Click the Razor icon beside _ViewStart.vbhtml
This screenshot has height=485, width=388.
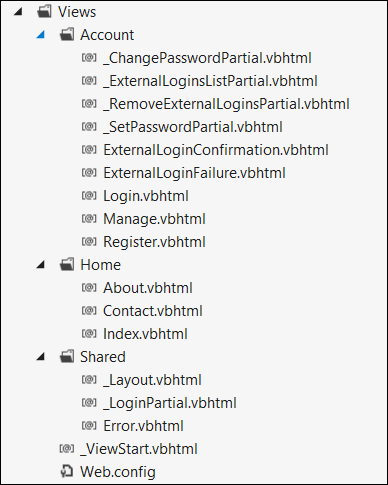(x=67, y=449)
